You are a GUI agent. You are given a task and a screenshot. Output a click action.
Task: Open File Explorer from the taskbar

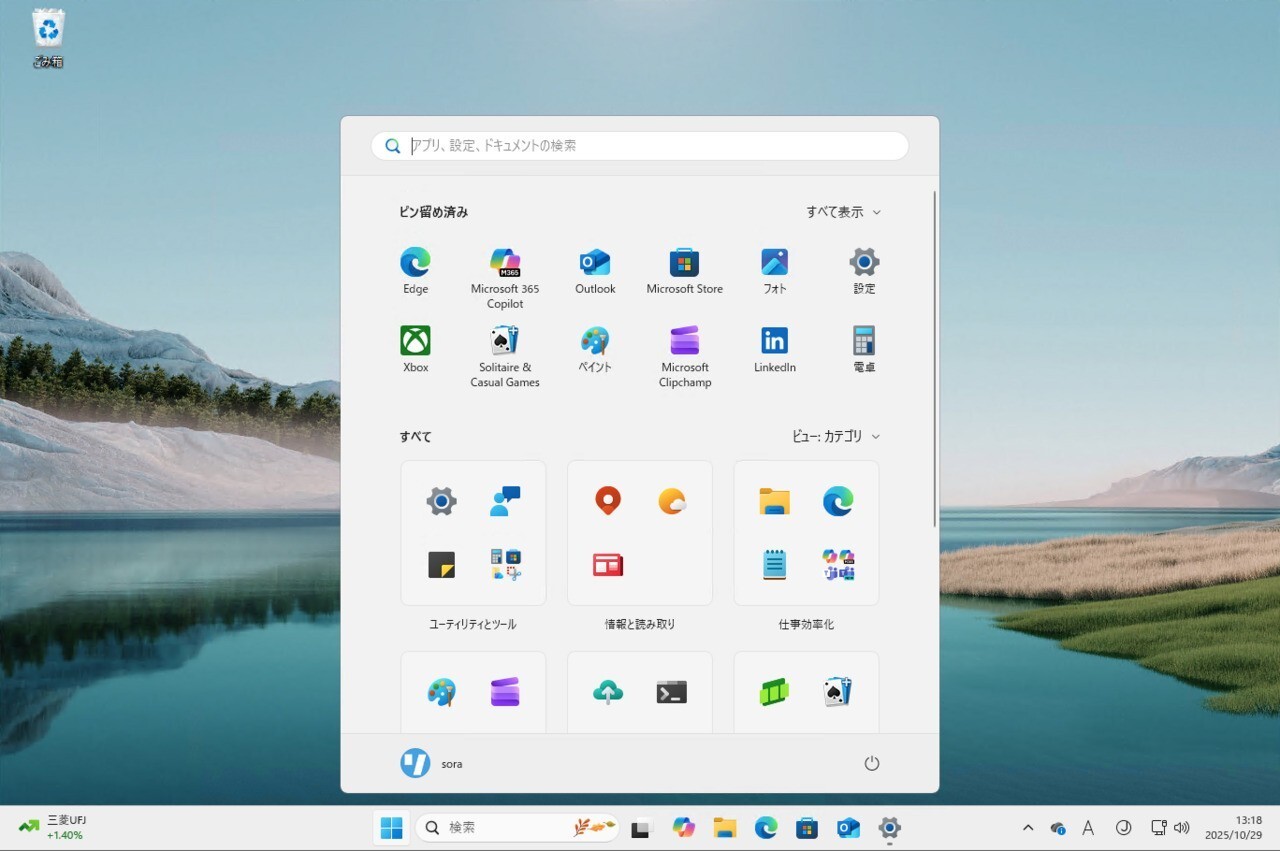pos(725,828)
